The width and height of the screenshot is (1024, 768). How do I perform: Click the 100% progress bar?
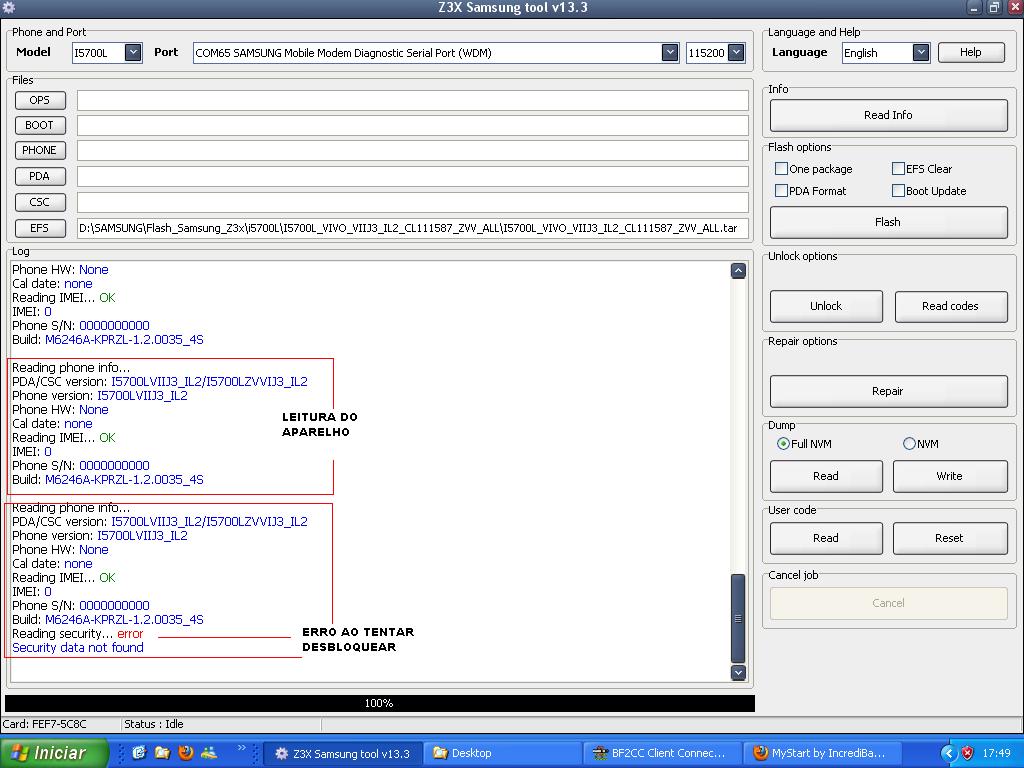point(379,703)
